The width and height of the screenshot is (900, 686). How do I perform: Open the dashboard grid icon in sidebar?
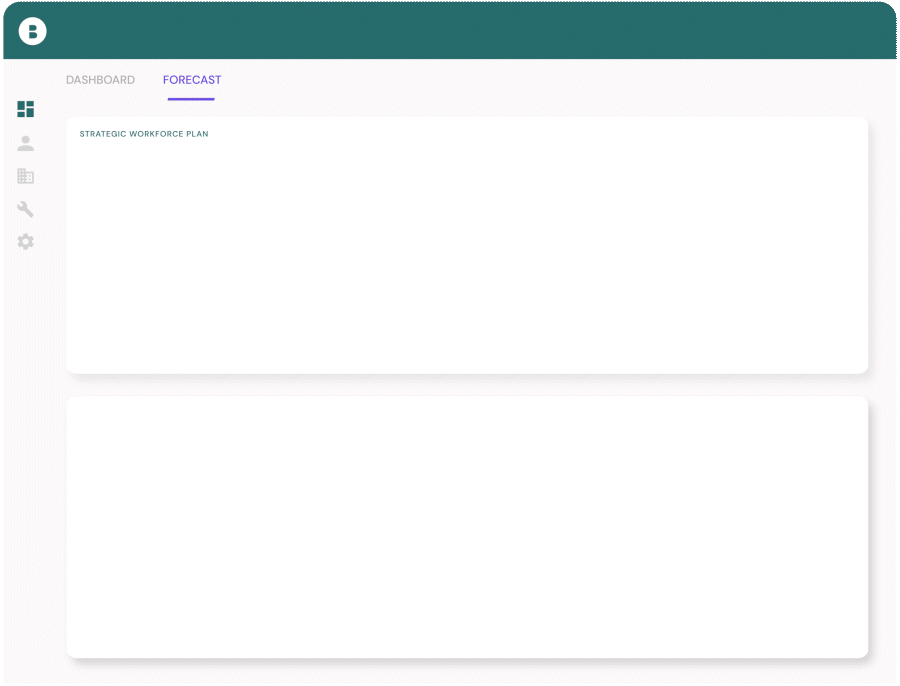pyautogui.click(x=26, y=109)
